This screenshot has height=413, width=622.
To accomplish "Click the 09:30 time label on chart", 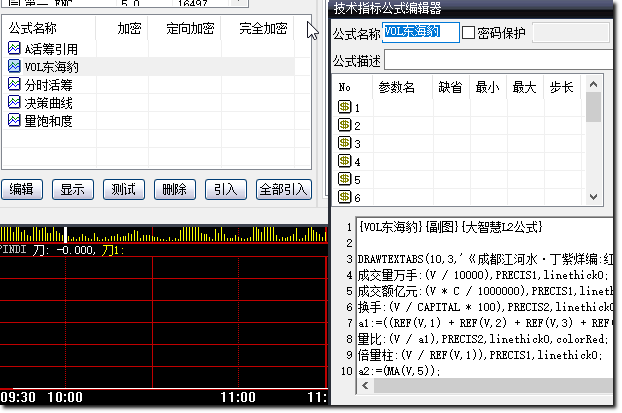I will pos(18,397).
